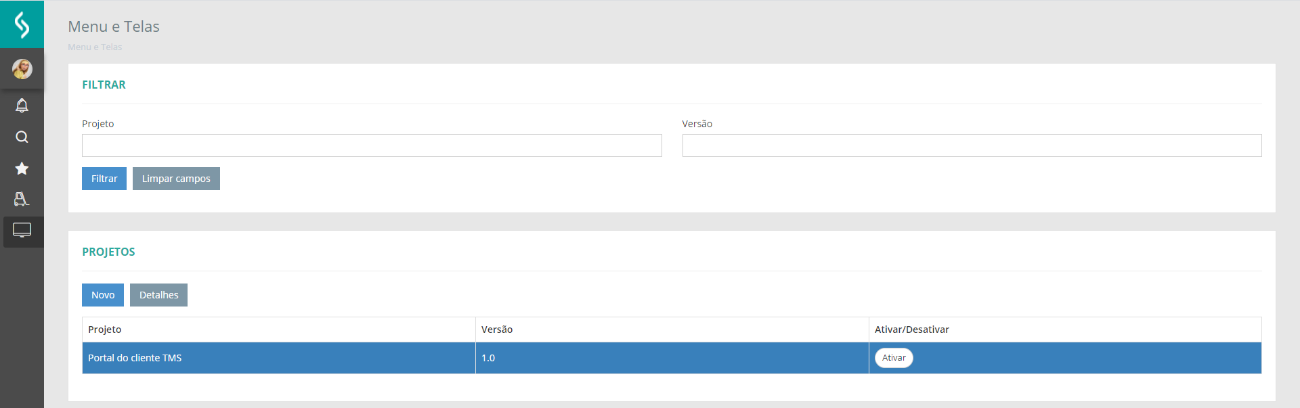Click the forklift logistics sidebar icon
The width and height of the screenshot is (1300, 408).
[x=21, y=199]
